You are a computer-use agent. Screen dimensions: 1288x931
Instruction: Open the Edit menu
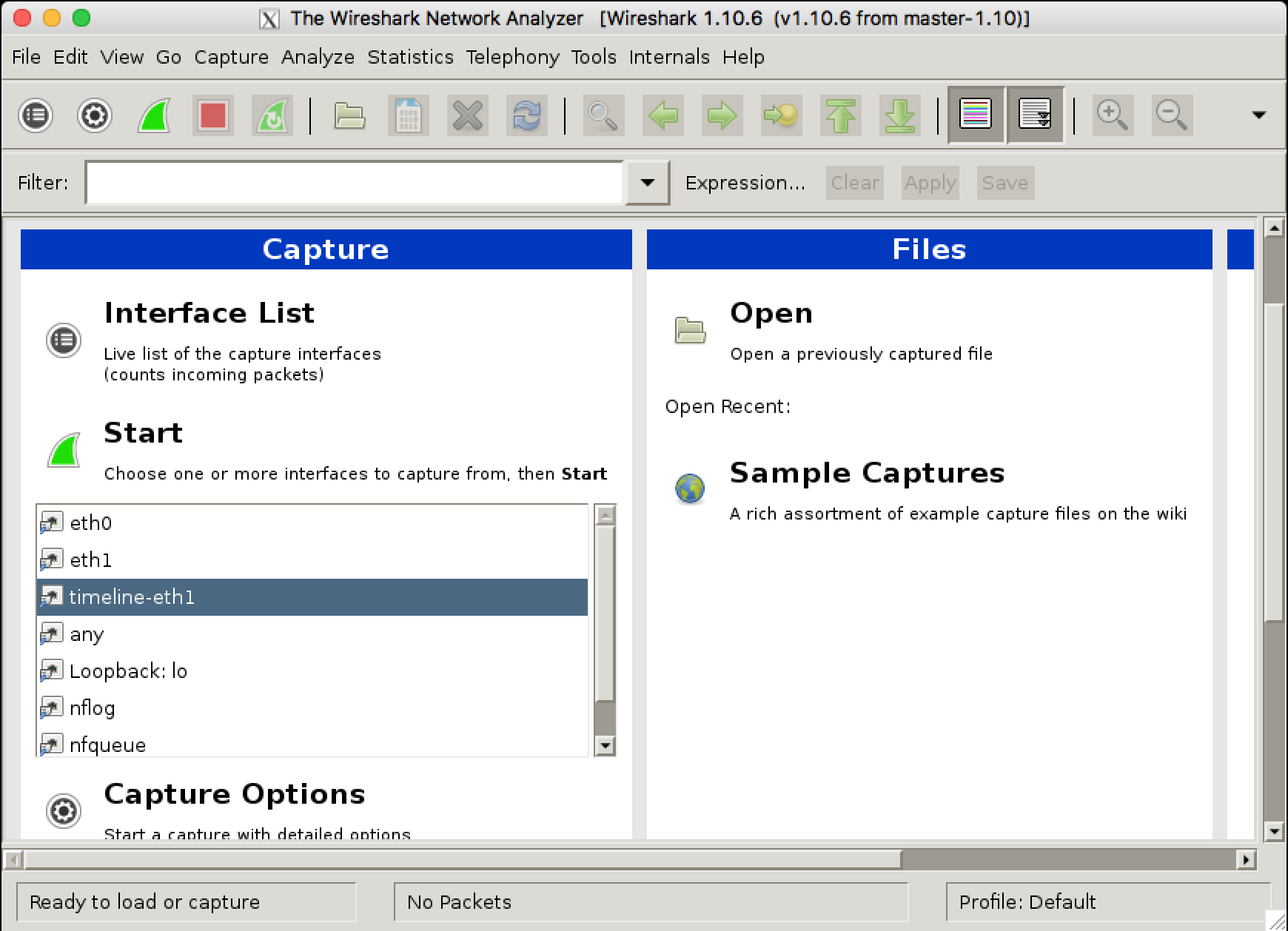tap(70, 57)
